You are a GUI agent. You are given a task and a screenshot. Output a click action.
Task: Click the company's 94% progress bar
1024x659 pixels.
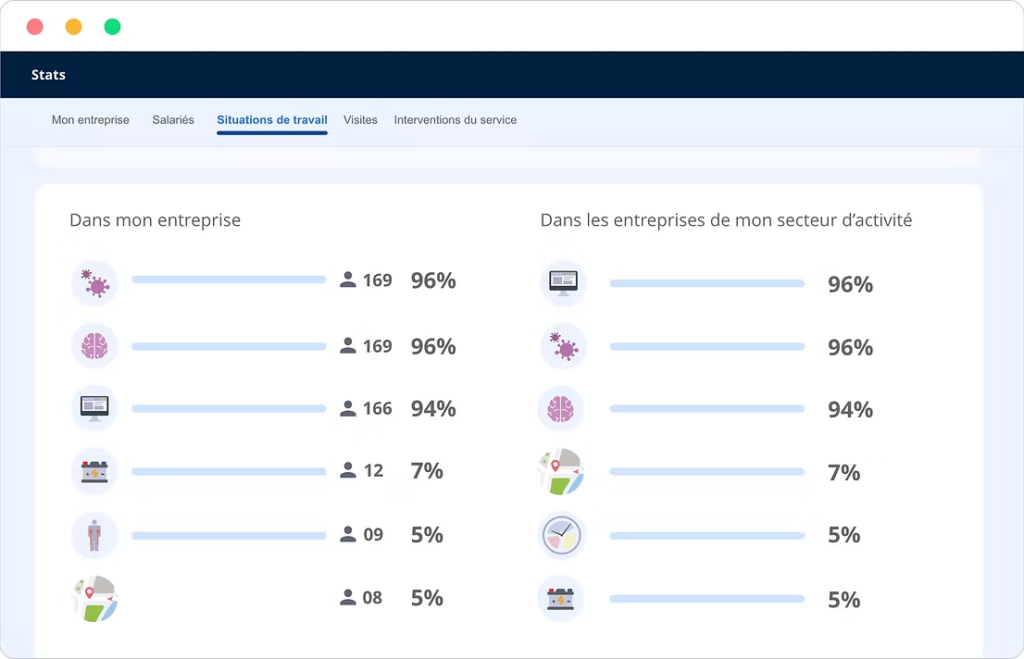[229, 409]
